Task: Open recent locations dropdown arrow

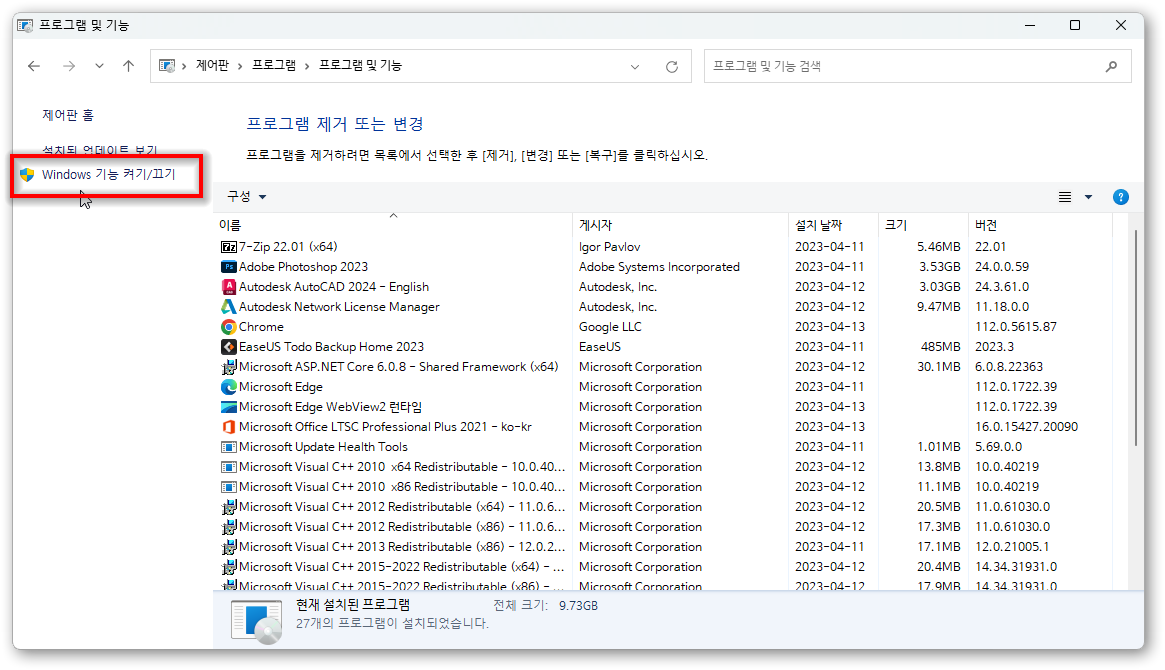Action: pyautogui.click(x=99, y=66)
